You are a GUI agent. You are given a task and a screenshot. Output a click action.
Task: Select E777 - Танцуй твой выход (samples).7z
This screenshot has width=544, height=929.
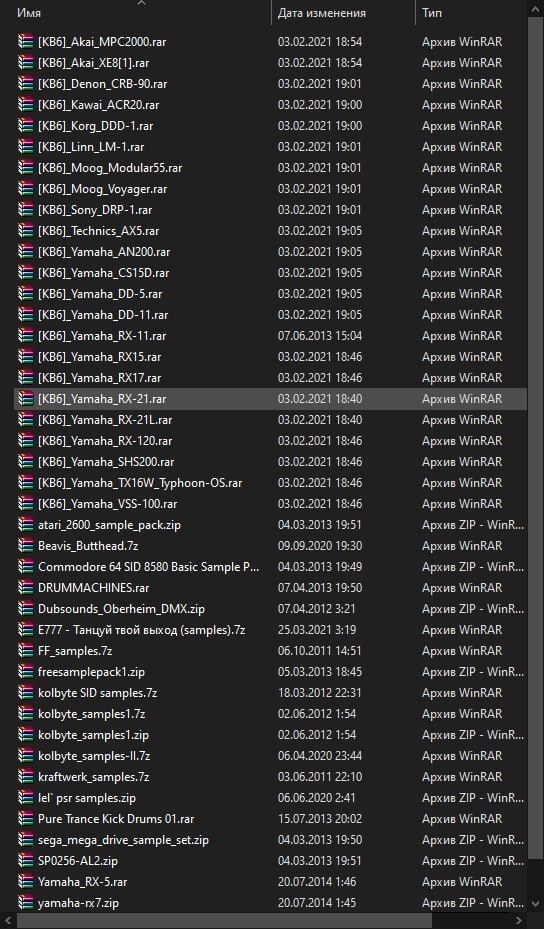142,630
